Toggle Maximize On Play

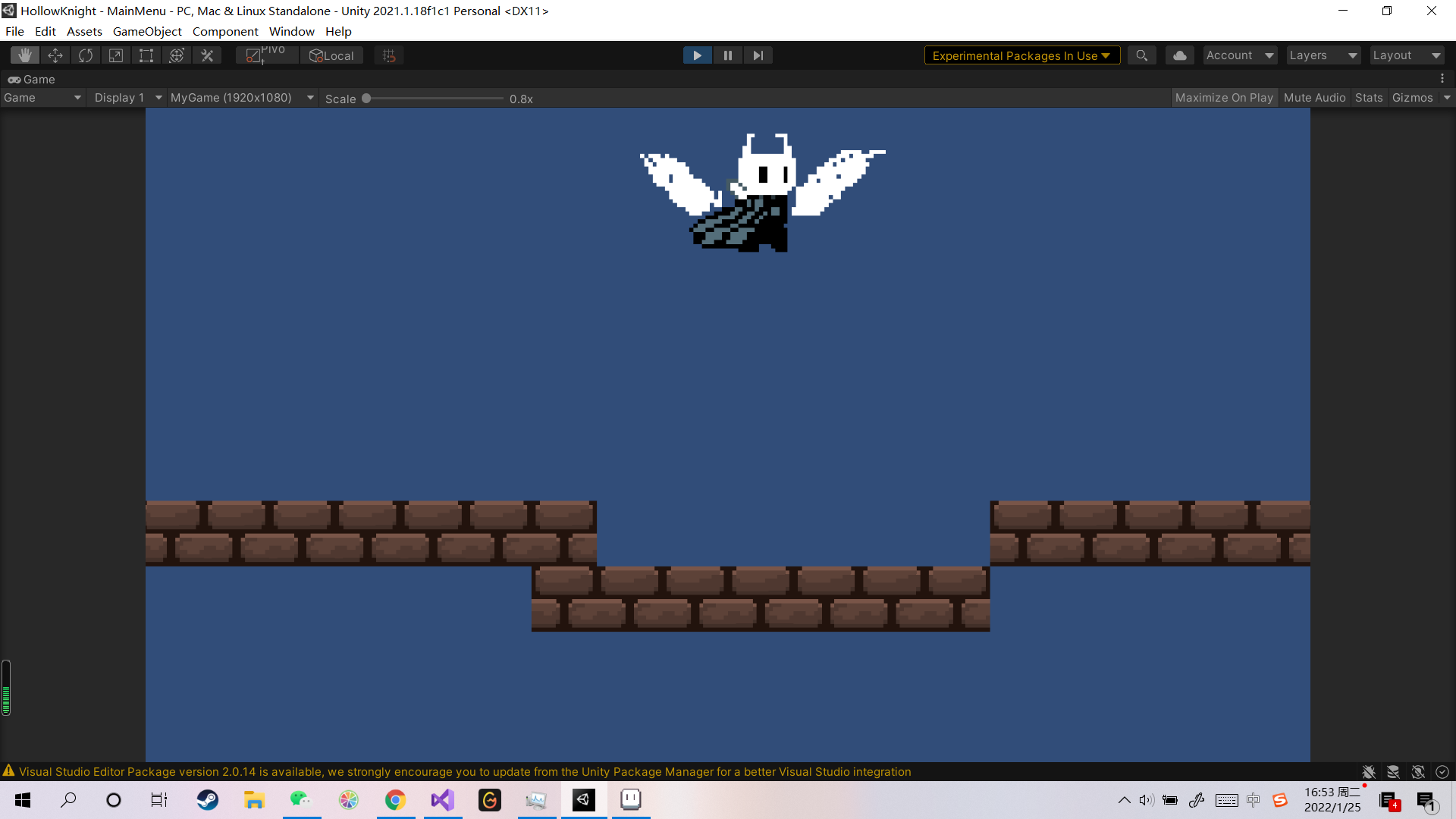tap(1224, 98)
